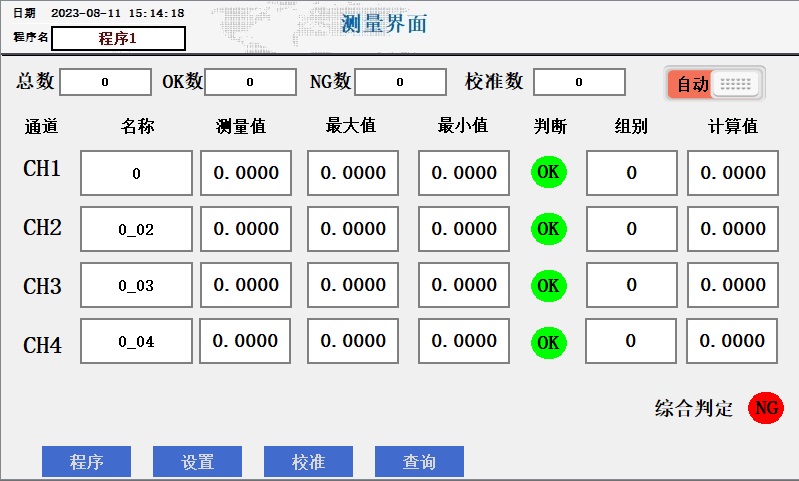Image resolution: width=799 pixels, height=481 pixels.
Task: Click the CH4 channel label
Action: point(42,345)
